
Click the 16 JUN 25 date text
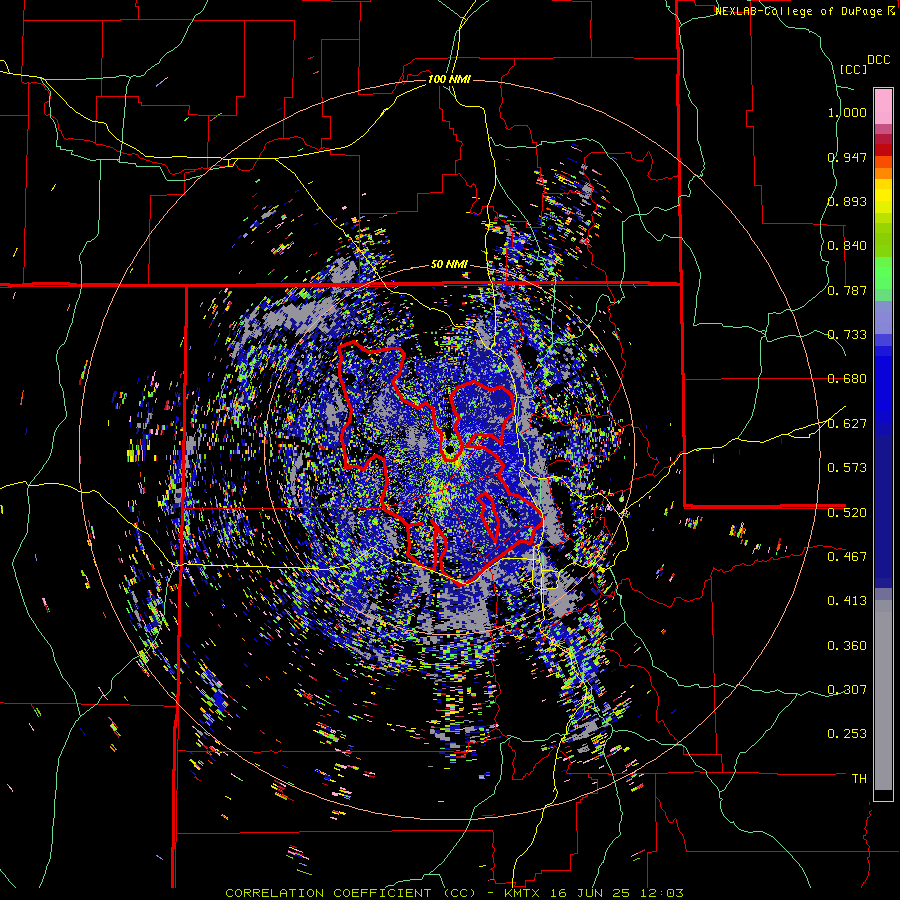(591, 893)
